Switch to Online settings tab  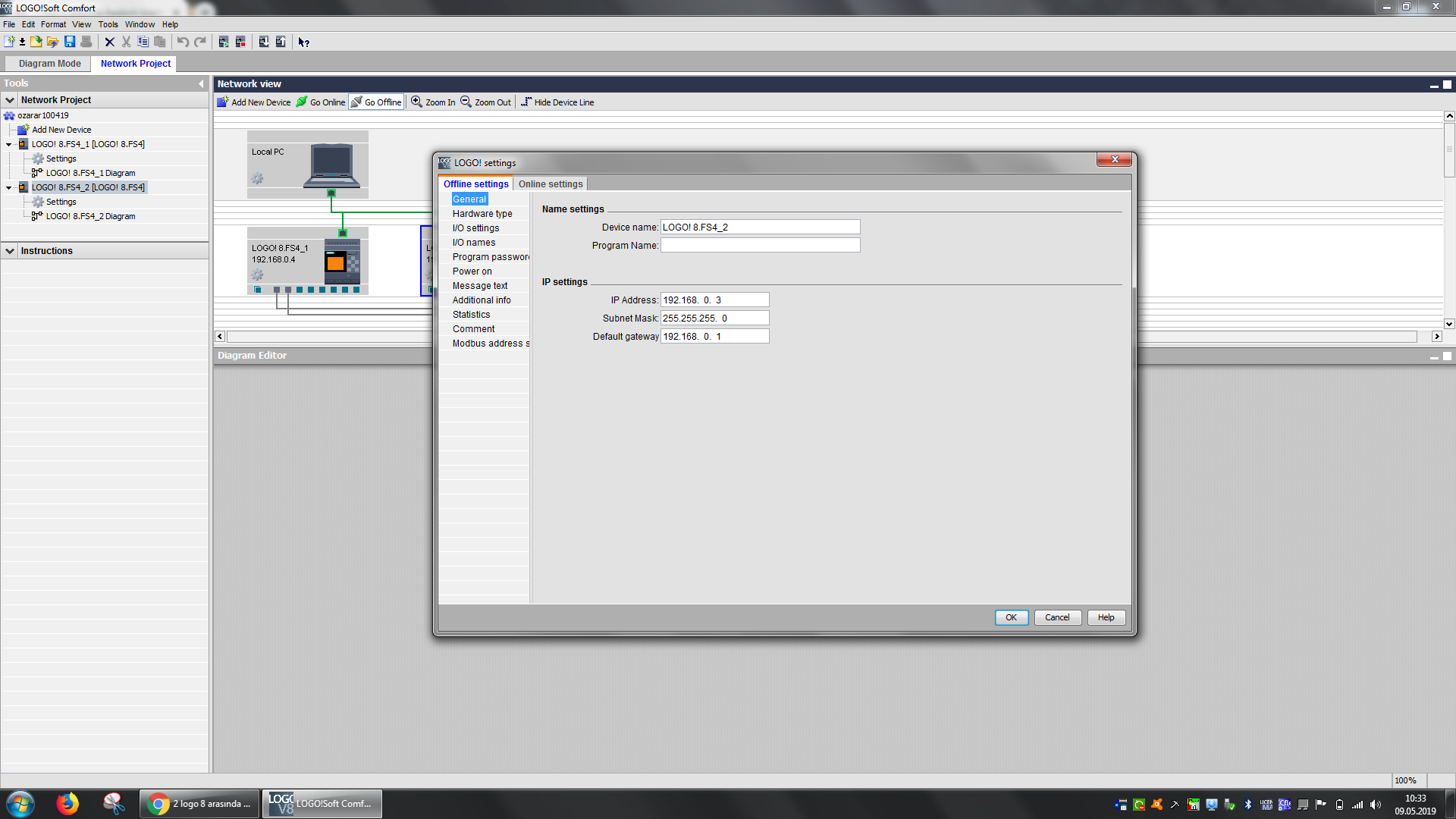click(551, 184)
